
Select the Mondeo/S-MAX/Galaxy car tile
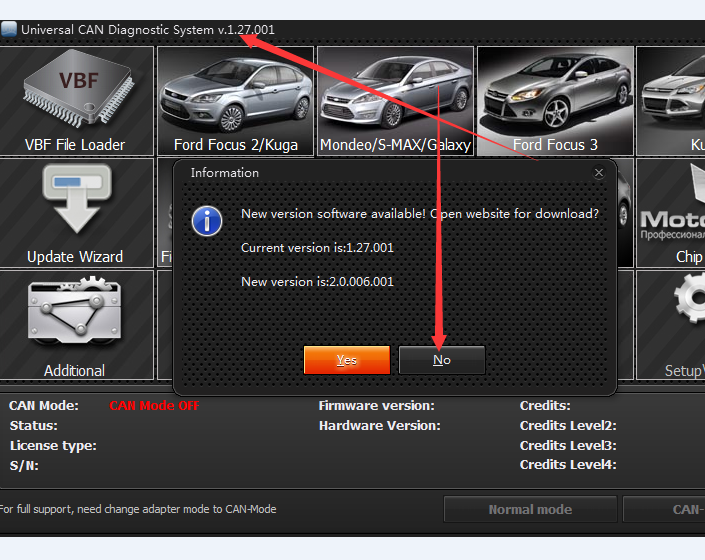(x=395, y=101)
